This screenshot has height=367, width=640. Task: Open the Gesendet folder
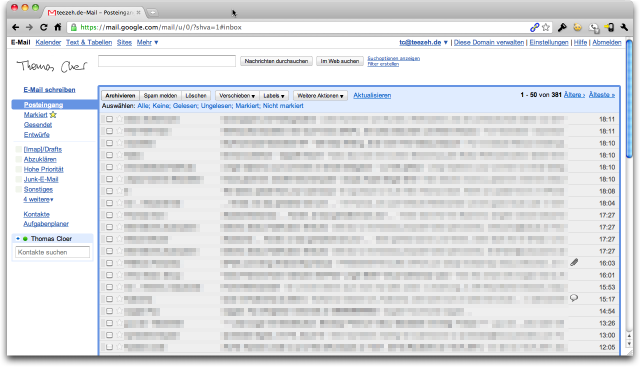(x=38, y=125)
